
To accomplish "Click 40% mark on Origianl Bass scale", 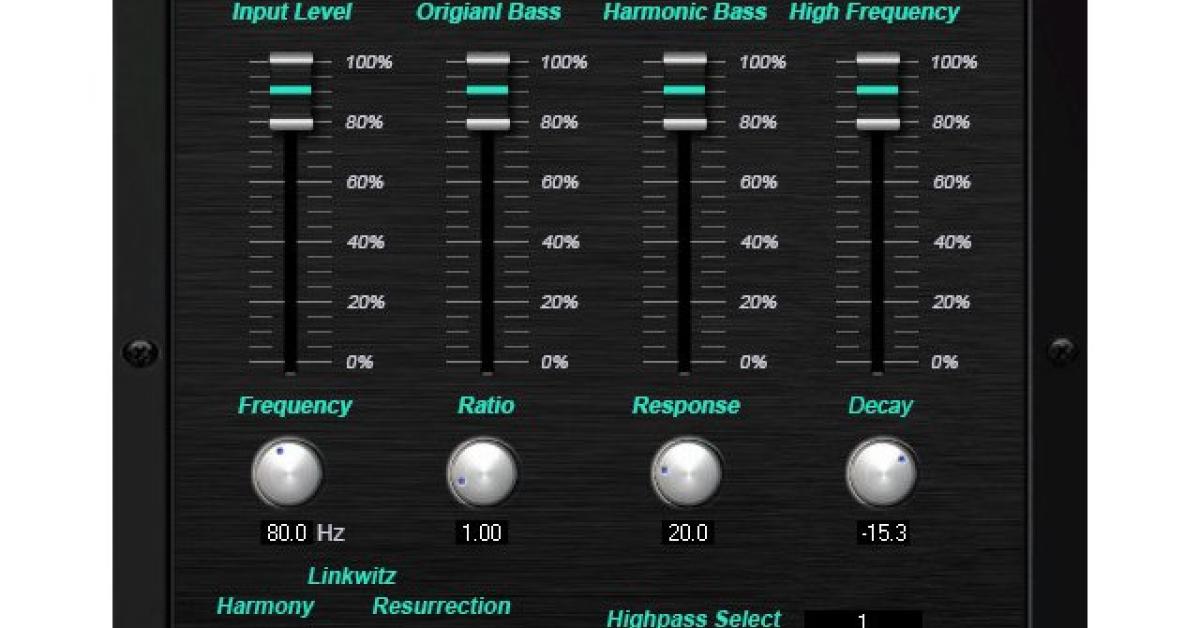I will (560, 242).
